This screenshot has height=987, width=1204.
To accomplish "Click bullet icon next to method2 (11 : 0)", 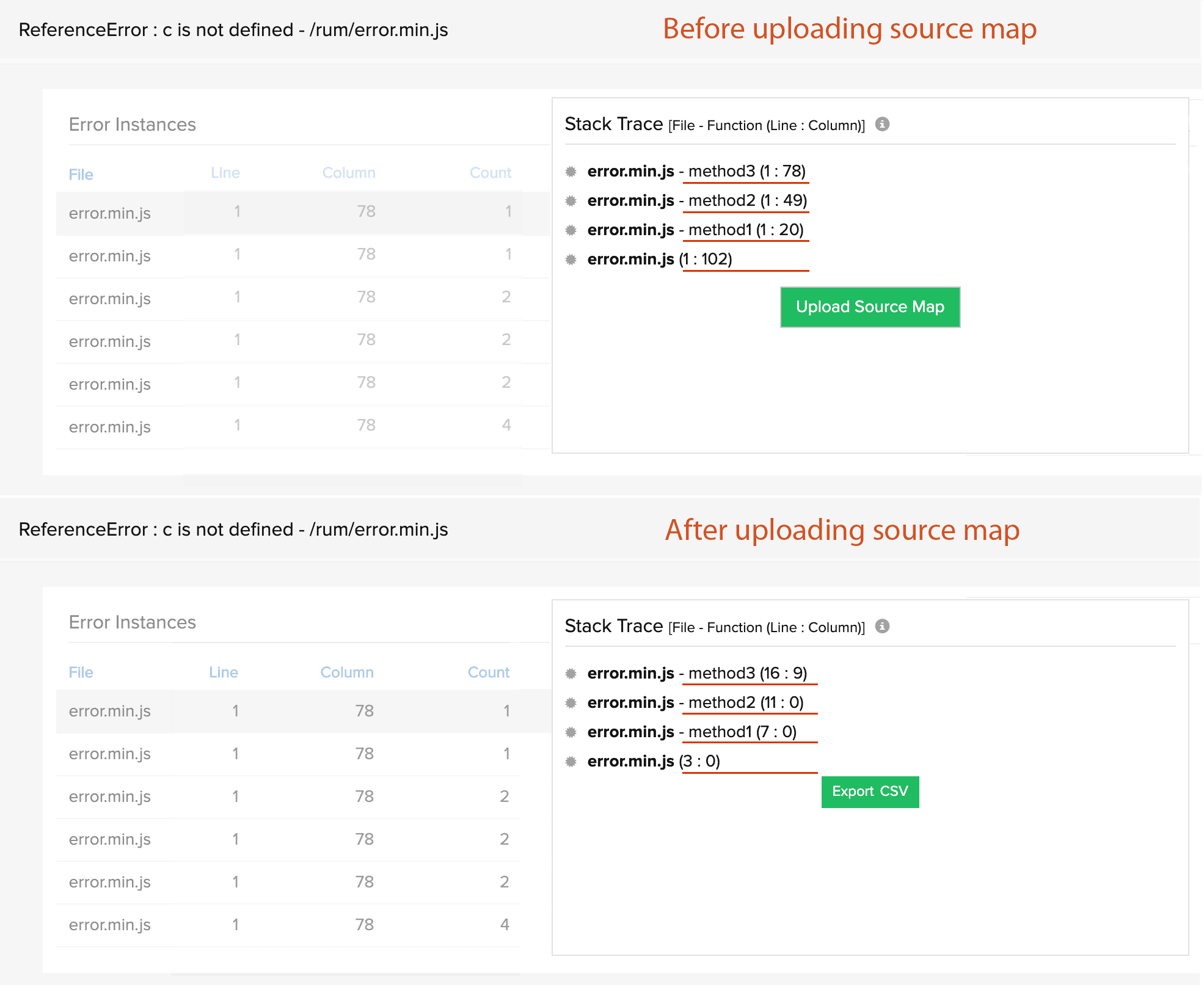I will 571,703.
